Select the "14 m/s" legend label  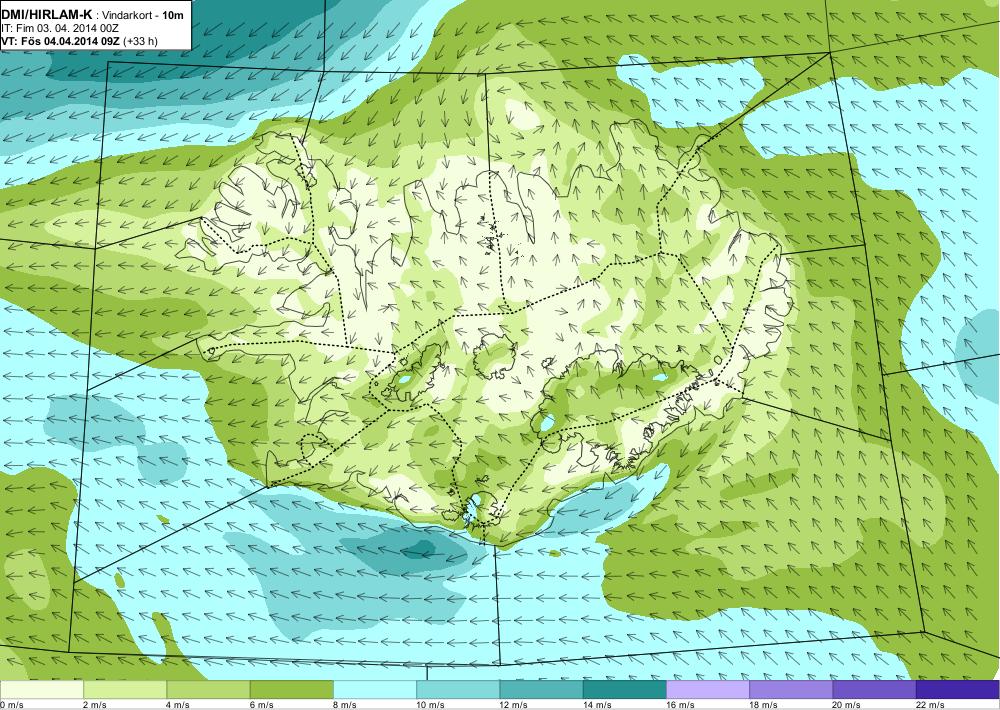(x=598, y=705)
